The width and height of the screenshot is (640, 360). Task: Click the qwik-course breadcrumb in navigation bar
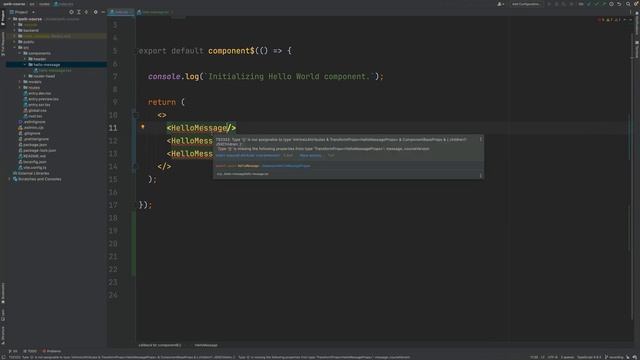tap(14, 4)
